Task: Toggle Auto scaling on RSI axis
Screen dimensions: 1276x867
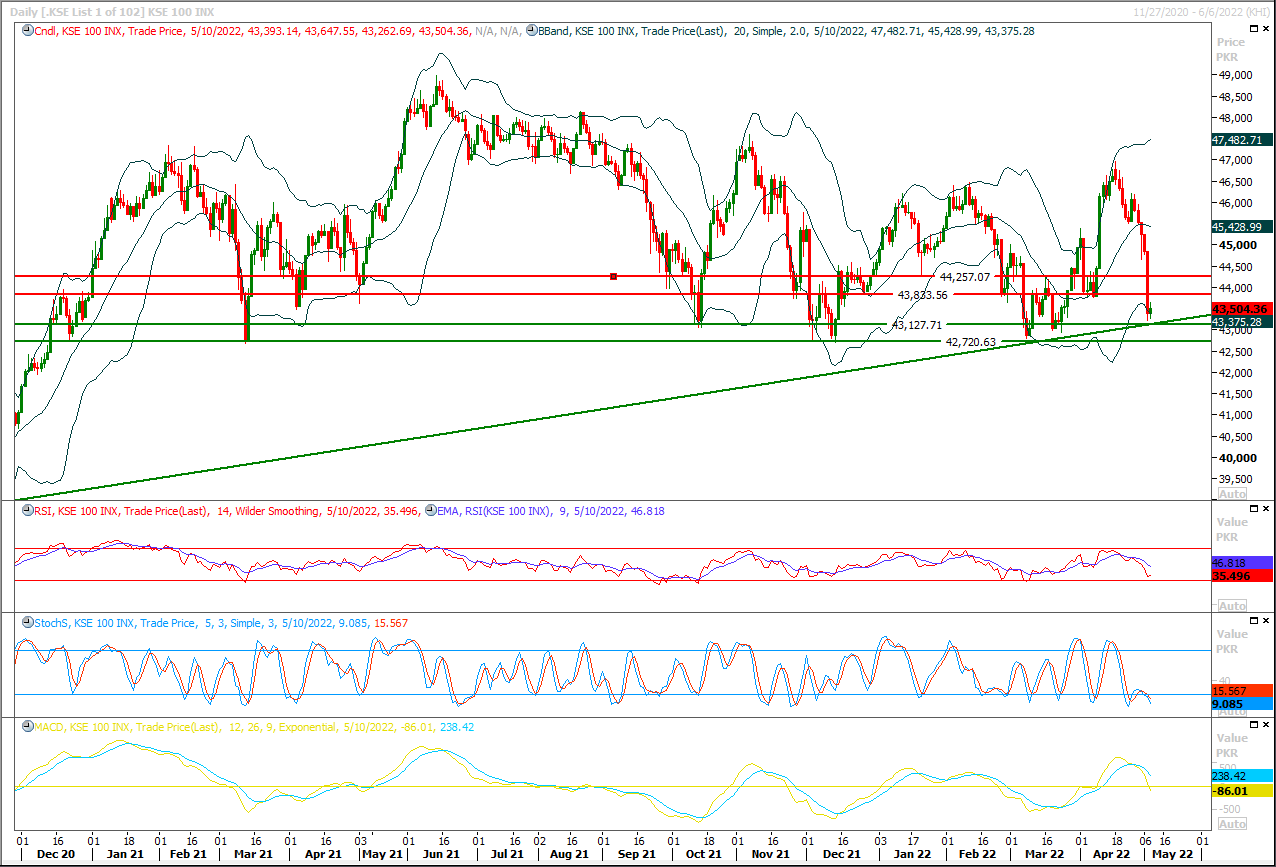Action: pos(1232,606)
